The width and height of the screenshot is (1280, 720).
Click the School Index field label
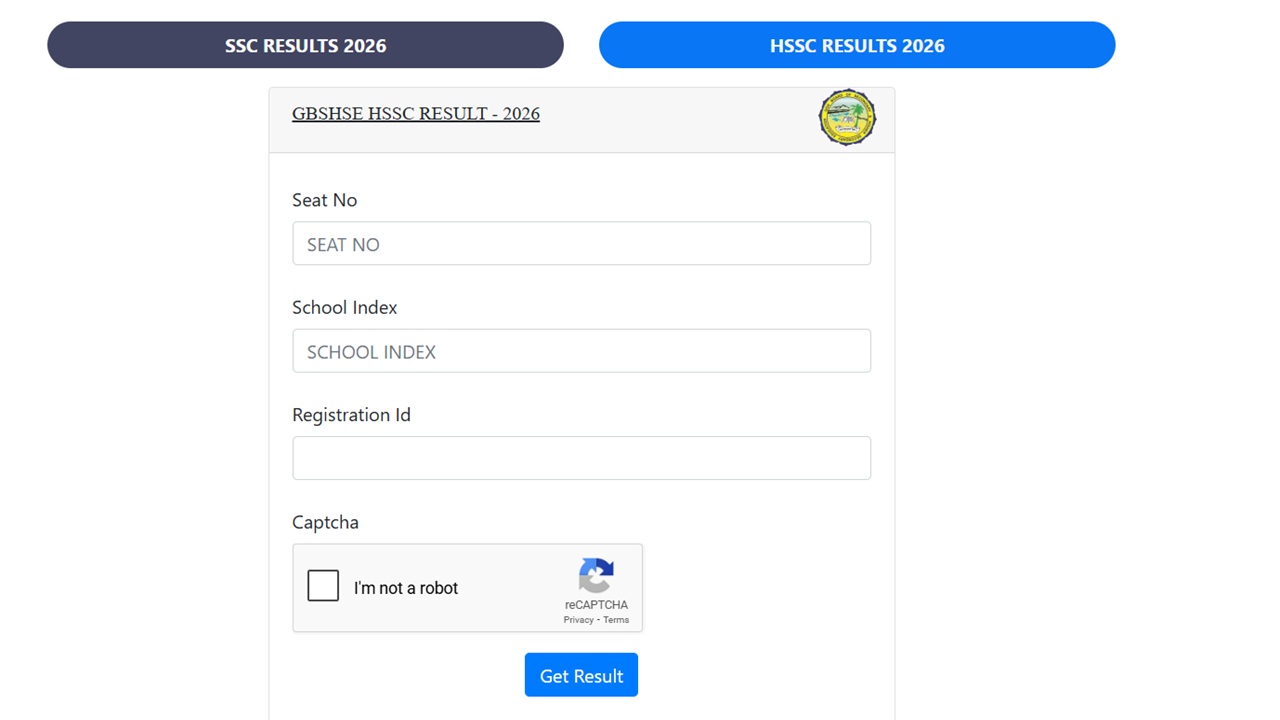(x=344, y=307)
